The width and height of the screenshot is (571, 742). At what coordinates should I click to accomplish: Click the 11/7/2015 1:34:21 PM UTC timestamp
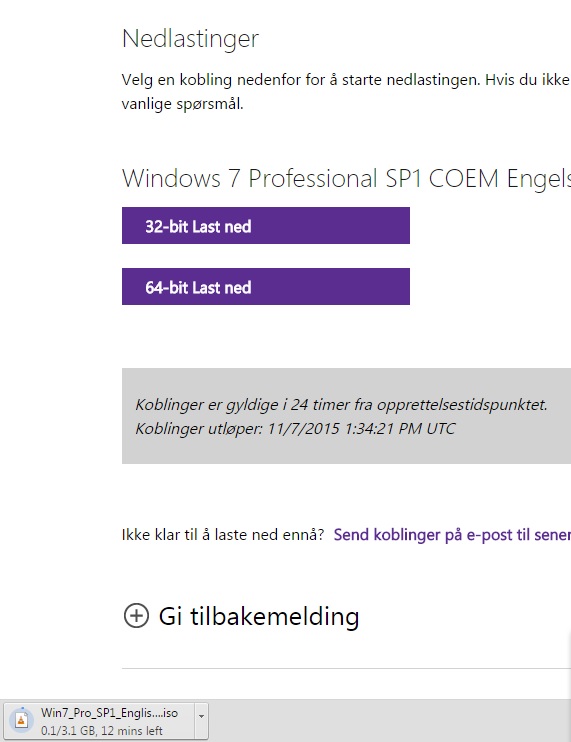pyautogui.click(x=361, y=429)
